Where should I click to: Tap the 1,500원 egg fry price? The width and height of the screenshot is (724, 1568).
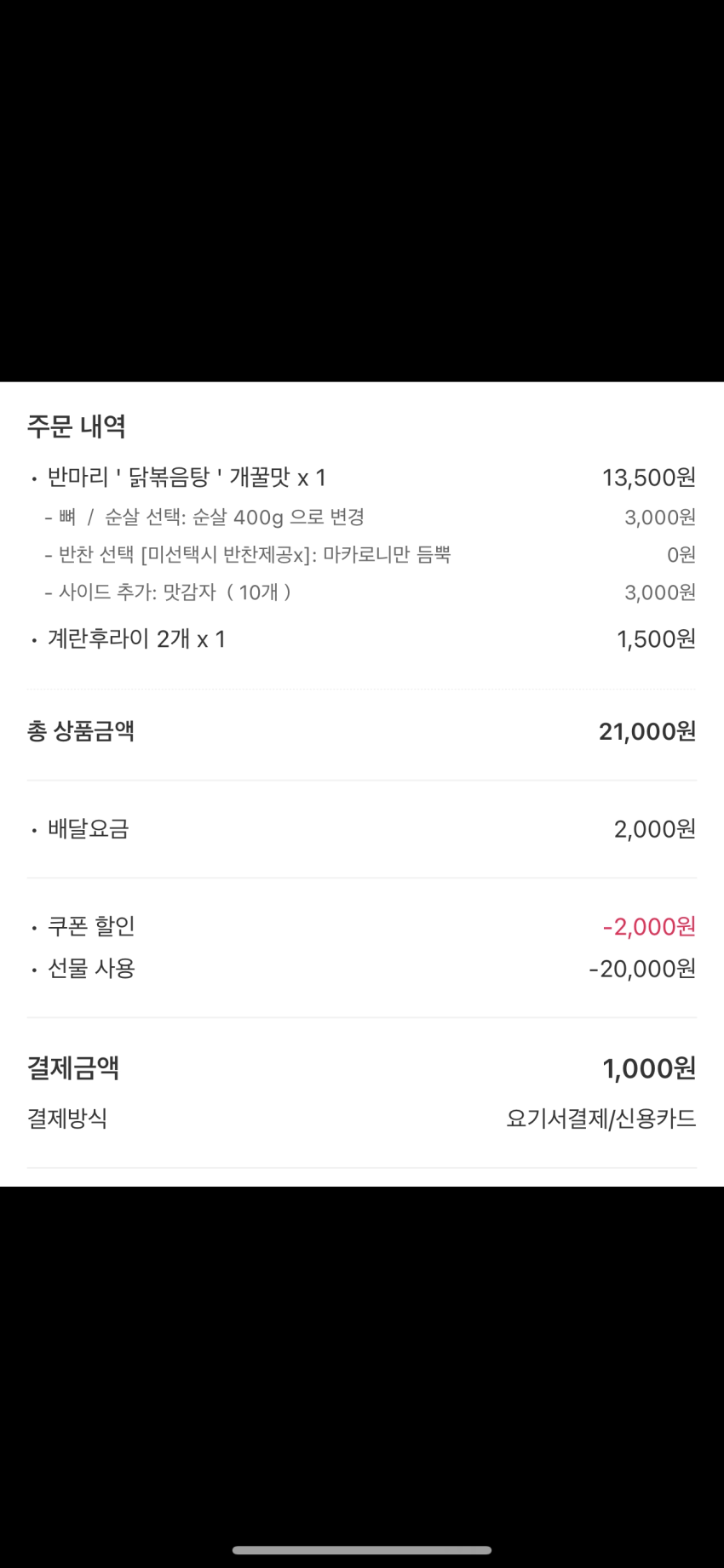pos(656,639)
